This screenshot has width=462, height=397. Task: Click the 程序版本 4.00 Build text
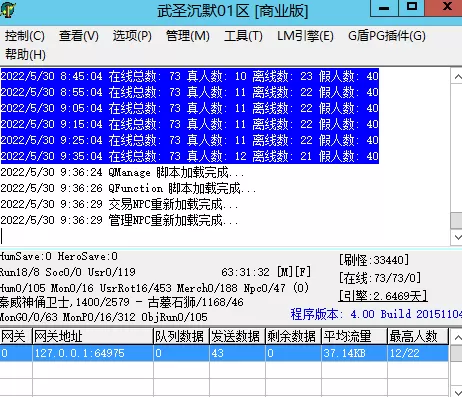click(x=376, y=314)
